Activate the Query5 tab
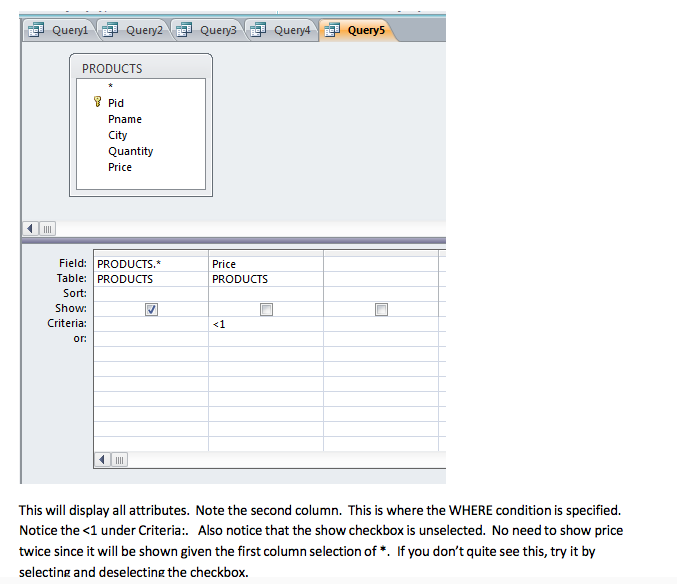Image resolution: width=677 pixels, height=584 pixels. coord(357,30)
